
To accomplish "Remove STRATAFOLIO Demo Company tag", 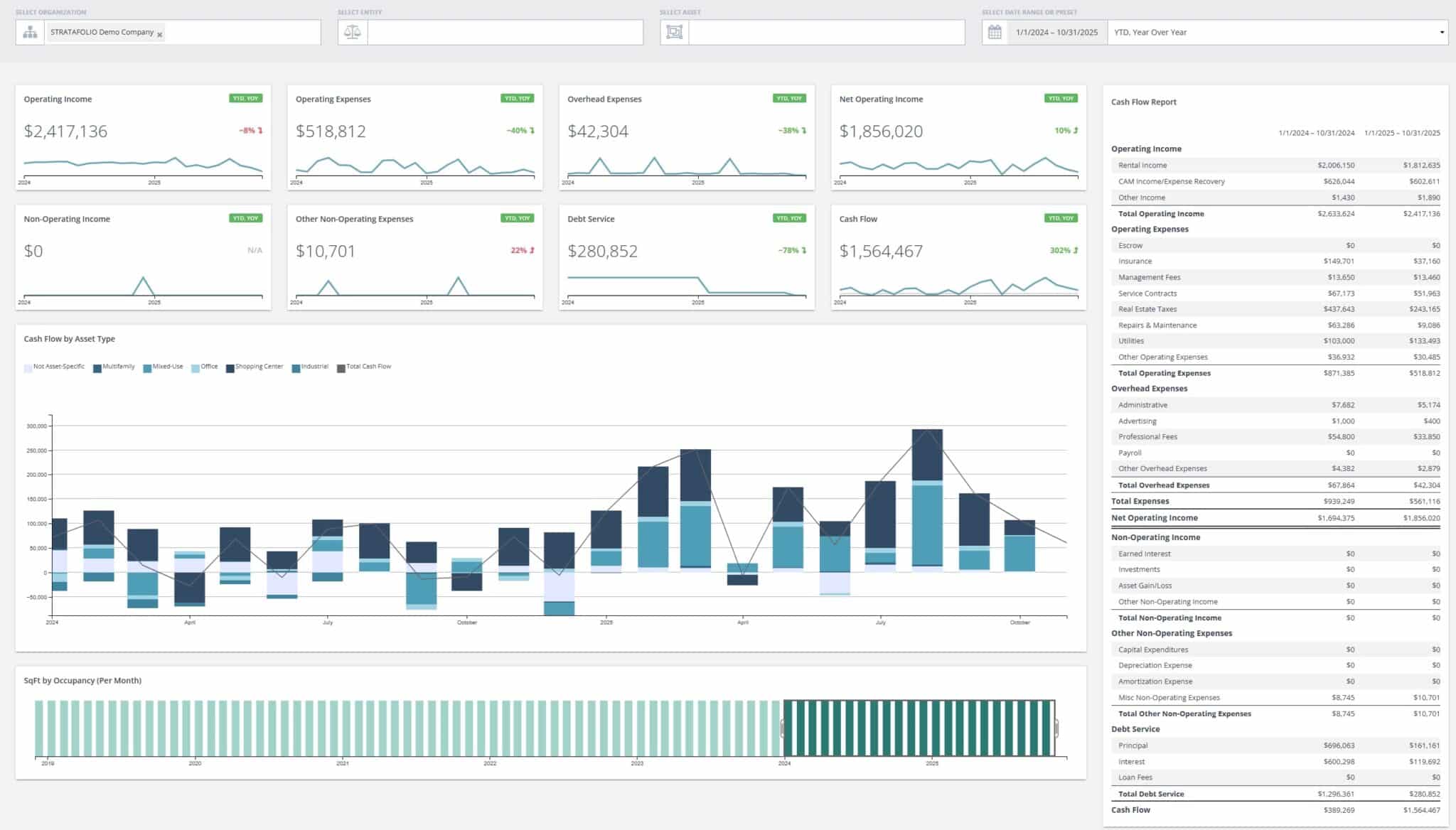I will tap(160, 34).
